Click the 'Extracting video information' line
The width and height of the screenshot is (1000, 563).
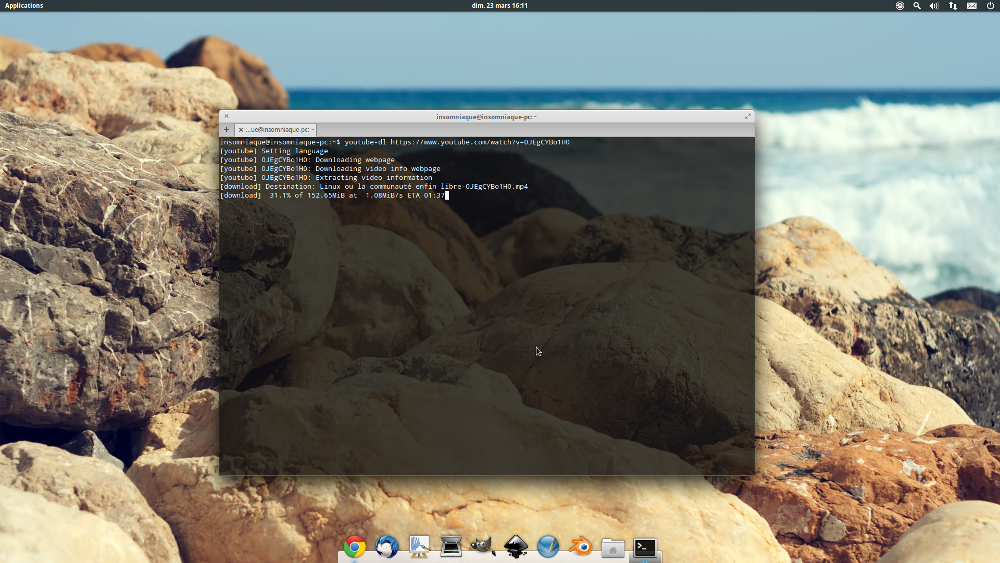(326, 178)
